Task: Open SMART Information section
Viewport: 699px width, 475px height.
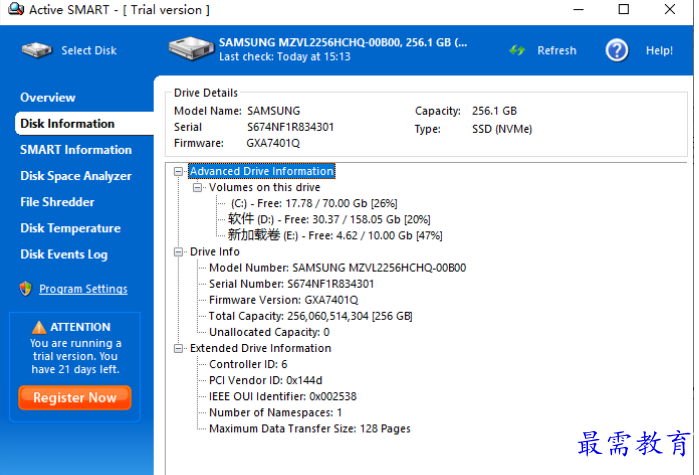Action: (x=76, y=150)
